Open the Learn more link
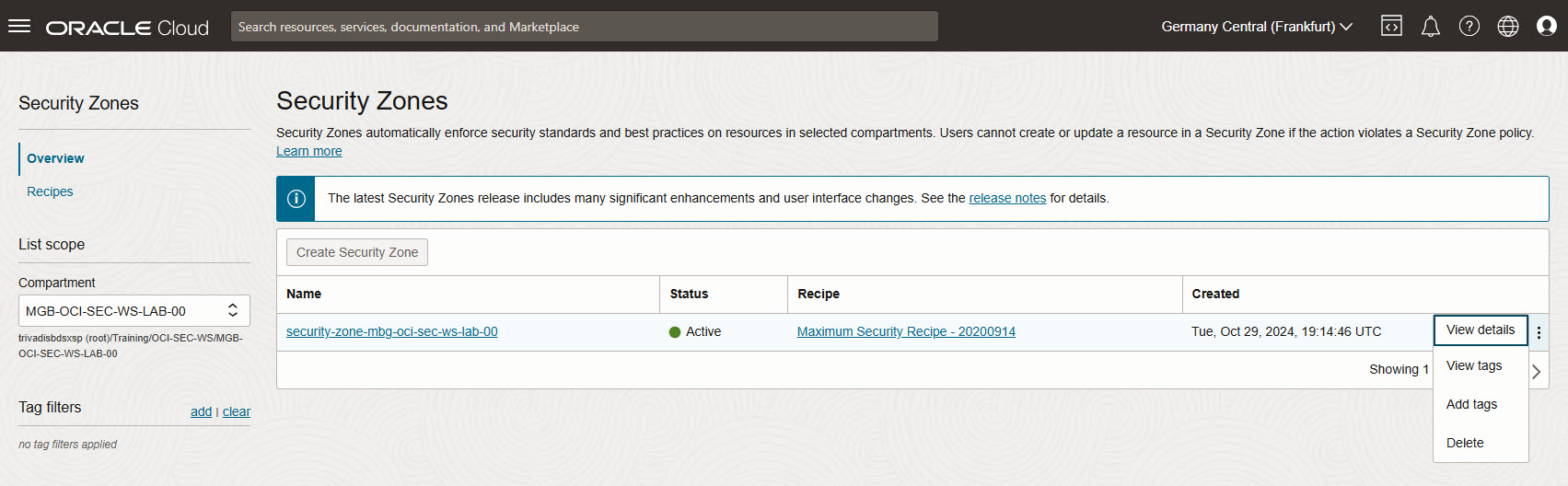 pyautogui.click(x=309, y=151)
